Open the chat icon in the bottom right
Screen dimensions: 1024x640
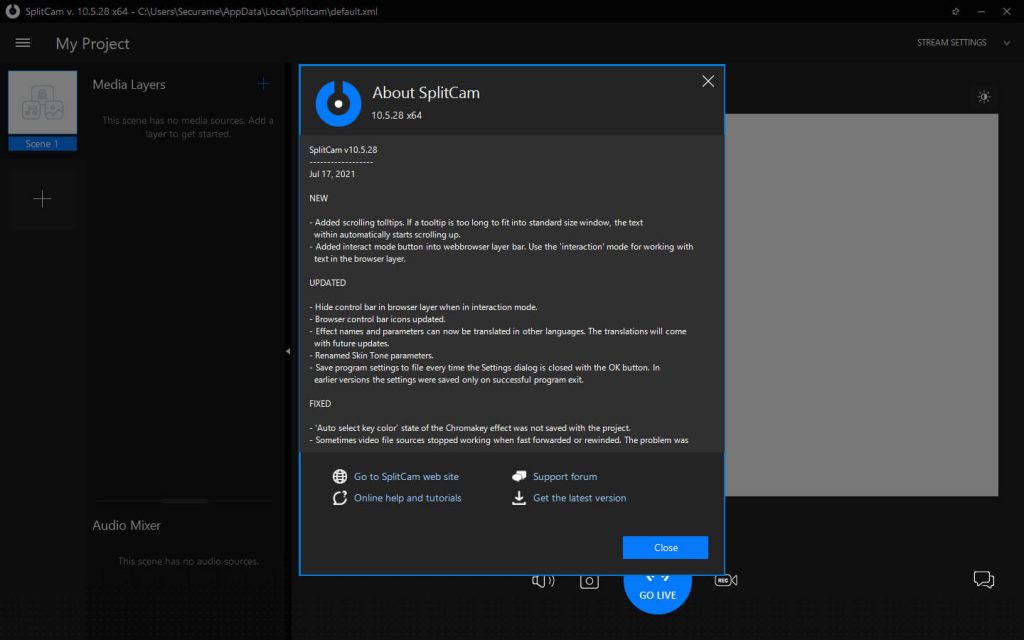pyautogui.click(x=984, y=579)
